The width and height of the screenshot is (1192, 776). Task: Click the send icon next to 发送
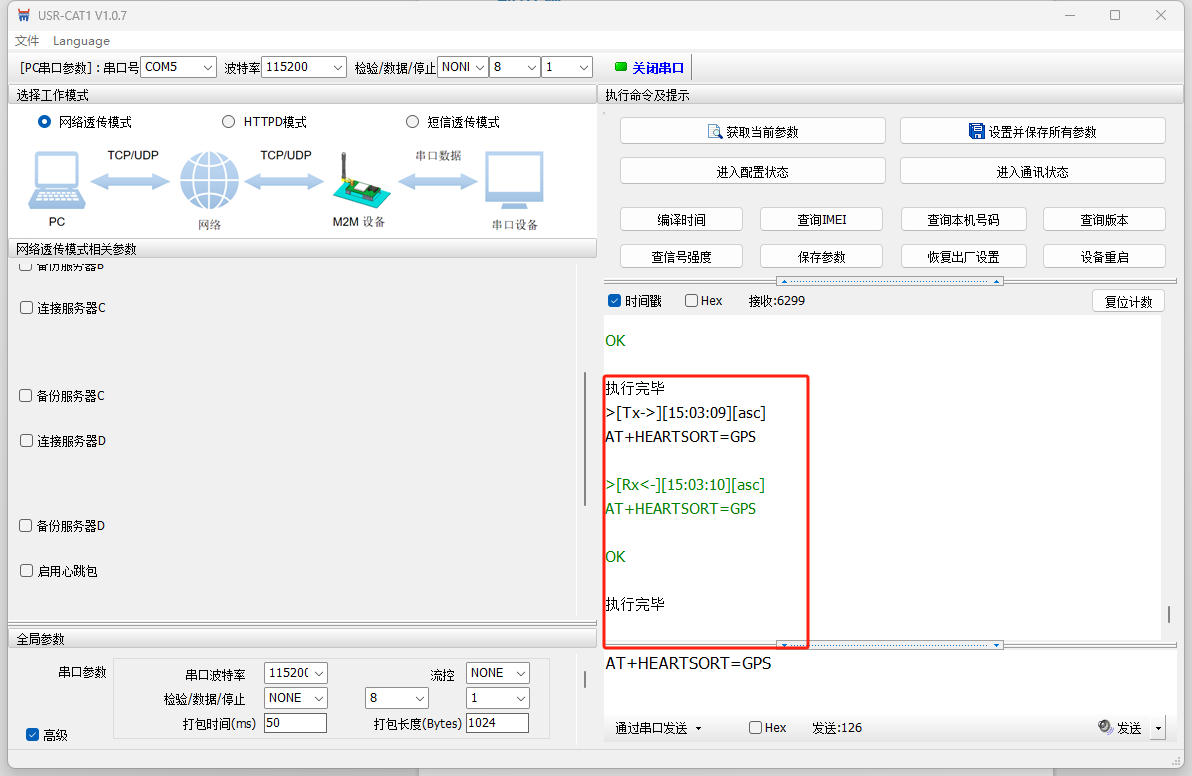click(1105, 727)
